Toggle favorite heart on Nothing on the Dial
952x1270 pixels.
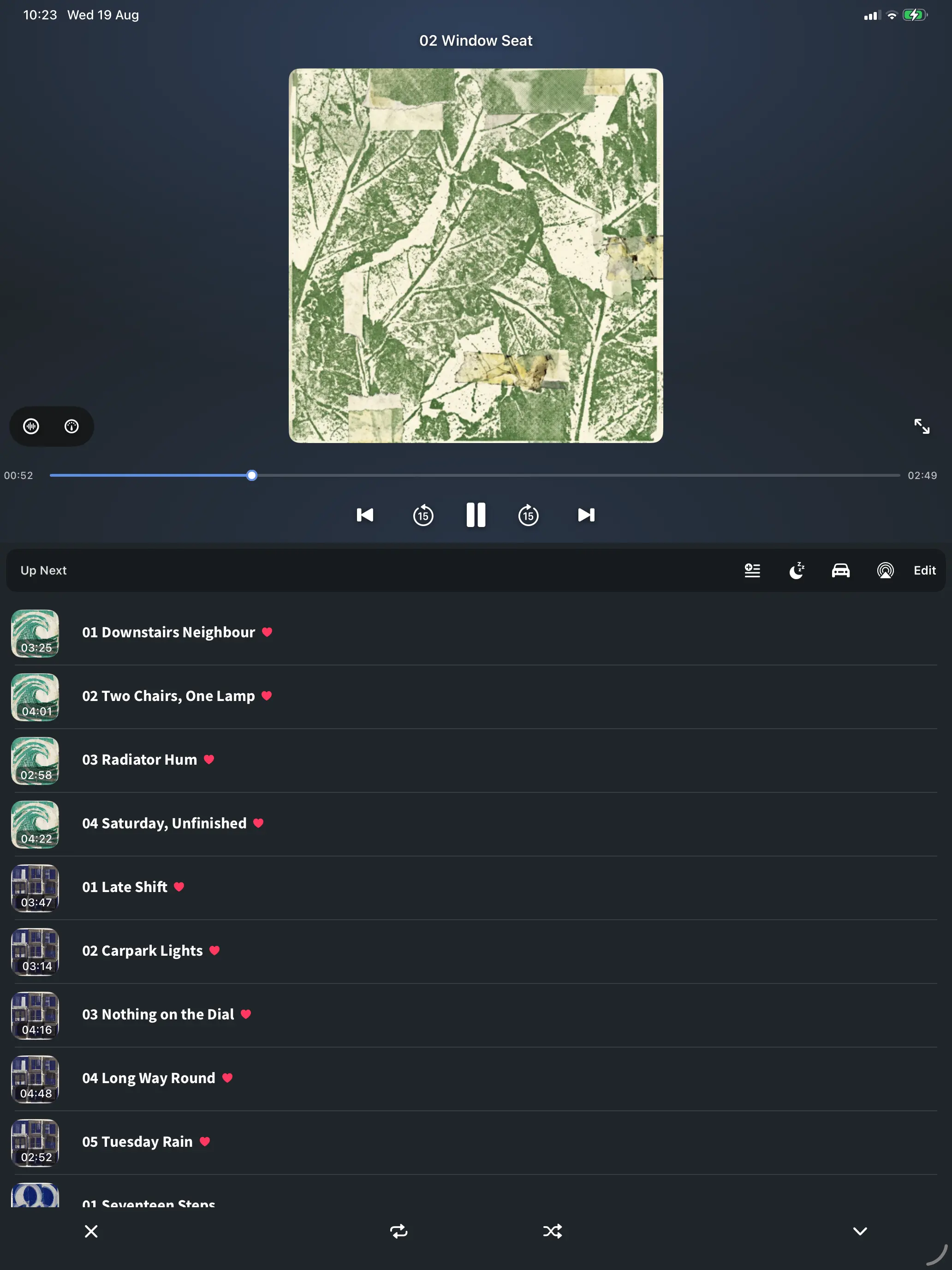point(245,1014)
